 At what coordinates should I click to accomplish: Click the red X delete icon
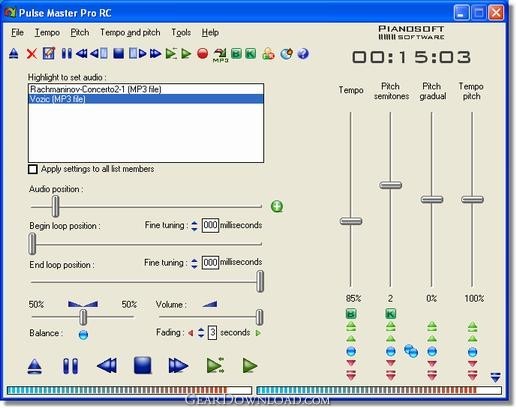(x=32, y=54)
